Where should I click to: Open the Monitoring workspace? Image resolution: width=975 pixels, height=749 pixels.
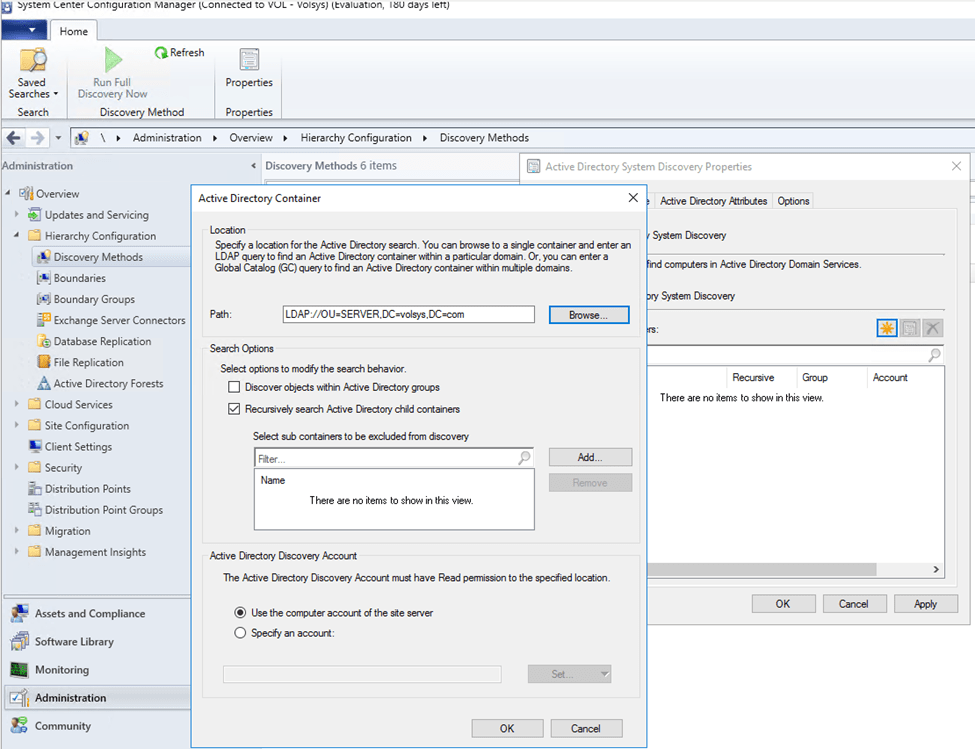pyautogui.click(x=61, y=670)
